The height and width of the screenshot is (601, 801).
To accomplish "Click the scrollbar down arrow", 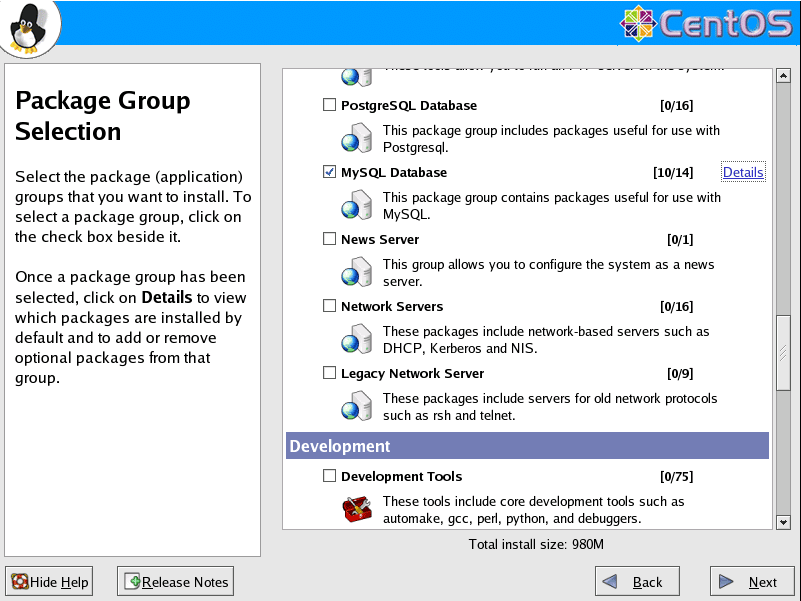I will (783, 521).
